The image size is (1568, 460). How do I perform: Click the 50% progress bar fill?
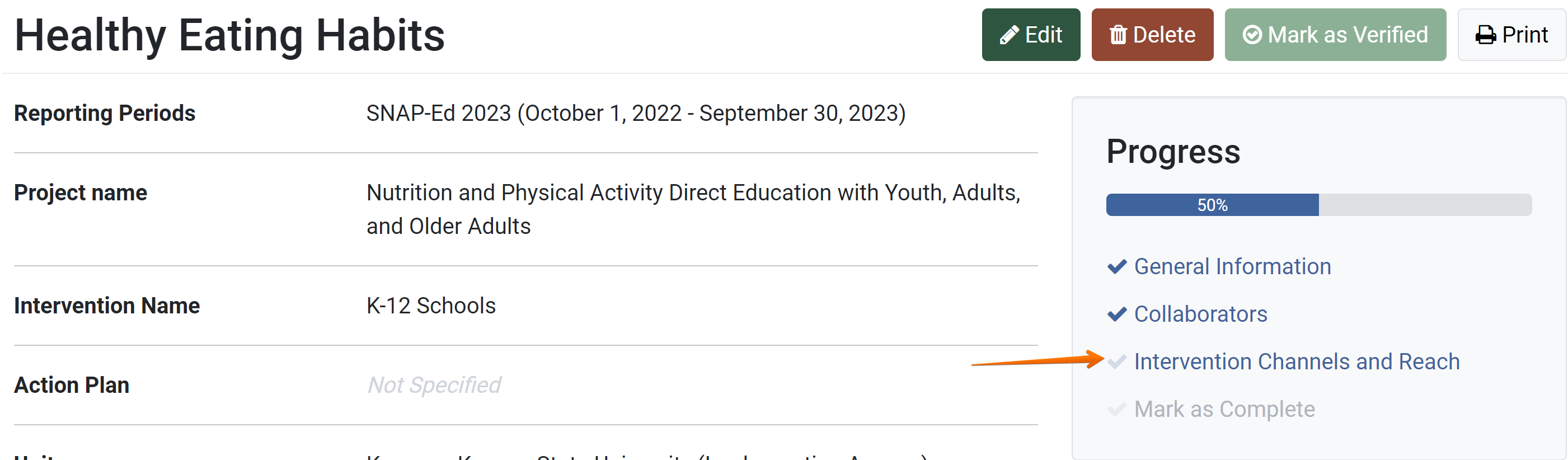(x=1212, y=205)
